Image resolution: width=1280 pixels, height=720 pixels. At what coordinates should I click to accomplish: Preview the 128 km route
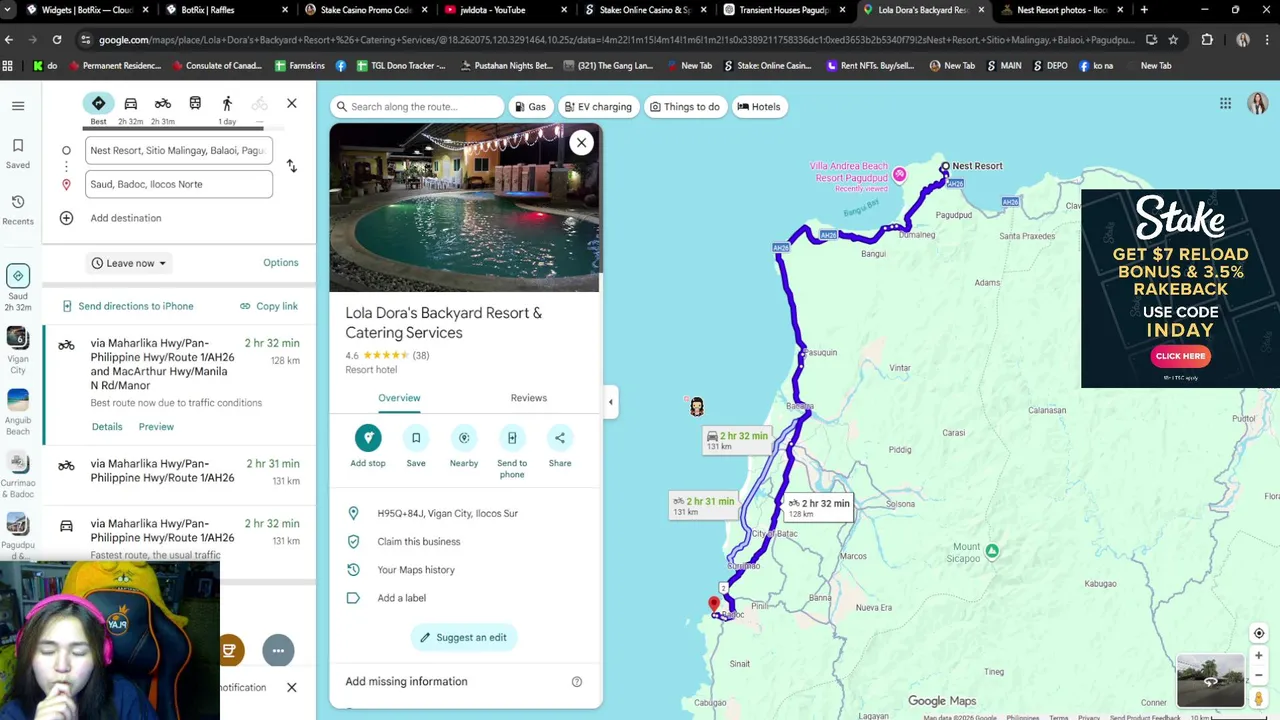click(x=156, y=427)
